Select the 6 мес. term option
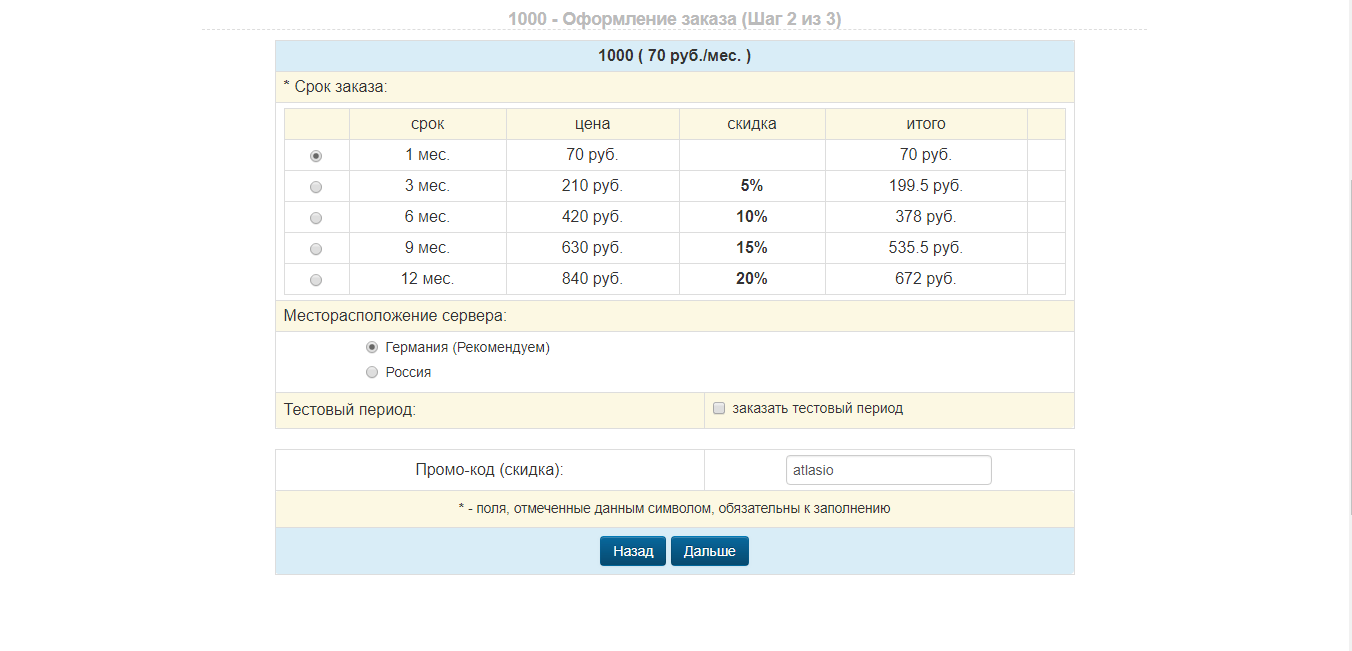Screen dimensions: 1352x651 pos(316,218)
